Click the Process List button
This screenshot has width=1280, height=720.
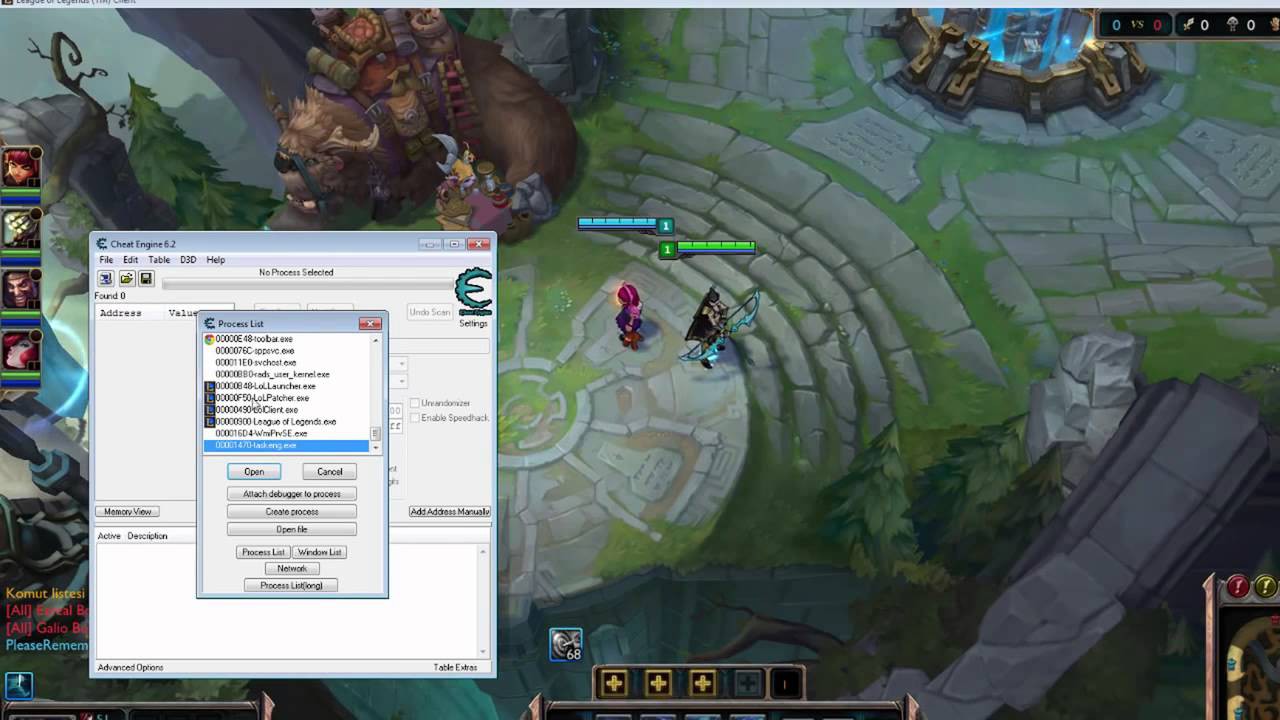point(264,552)
